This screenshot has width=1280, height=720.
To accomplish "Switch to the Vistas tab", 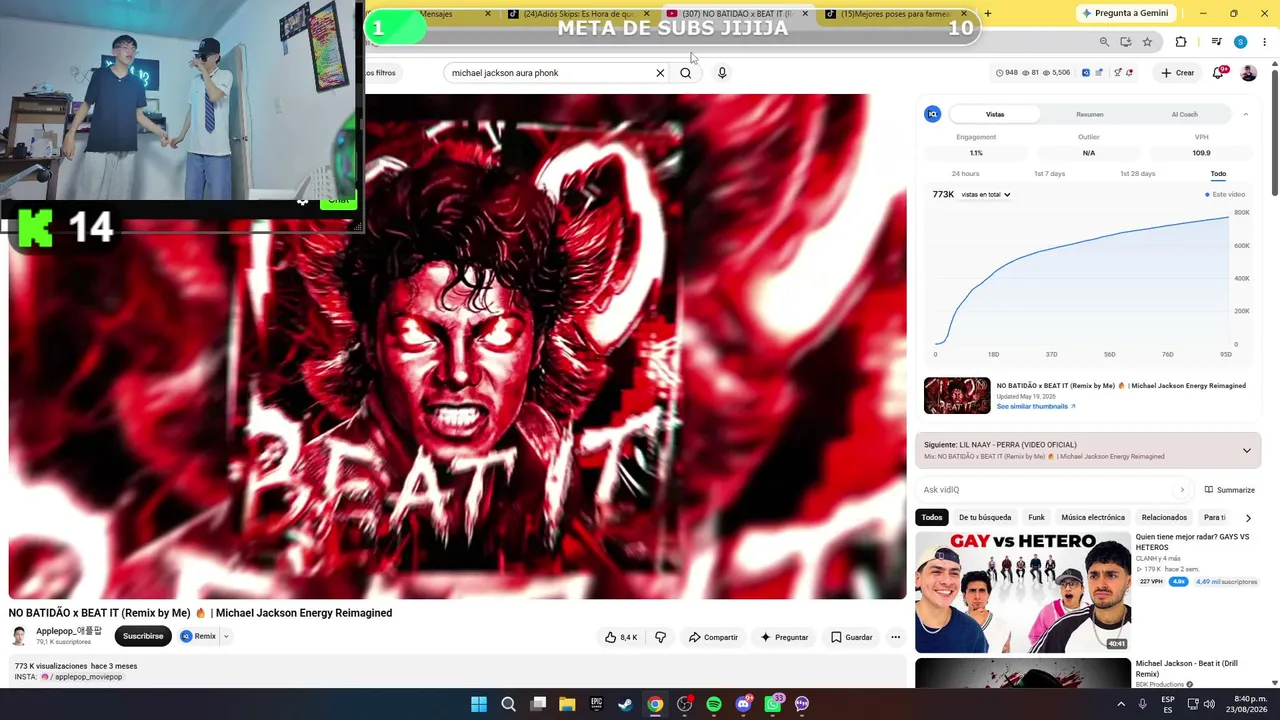I will tap(995, 114).
